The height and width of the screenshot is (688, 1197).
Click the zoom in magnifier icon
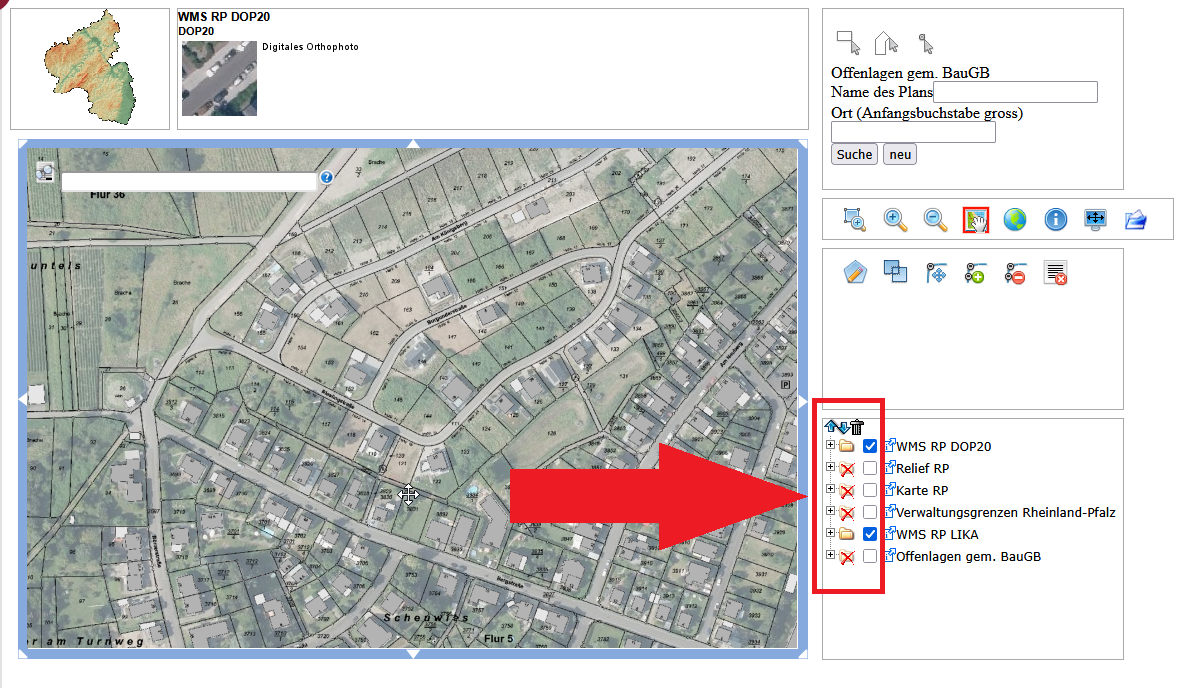click(895, 220)
